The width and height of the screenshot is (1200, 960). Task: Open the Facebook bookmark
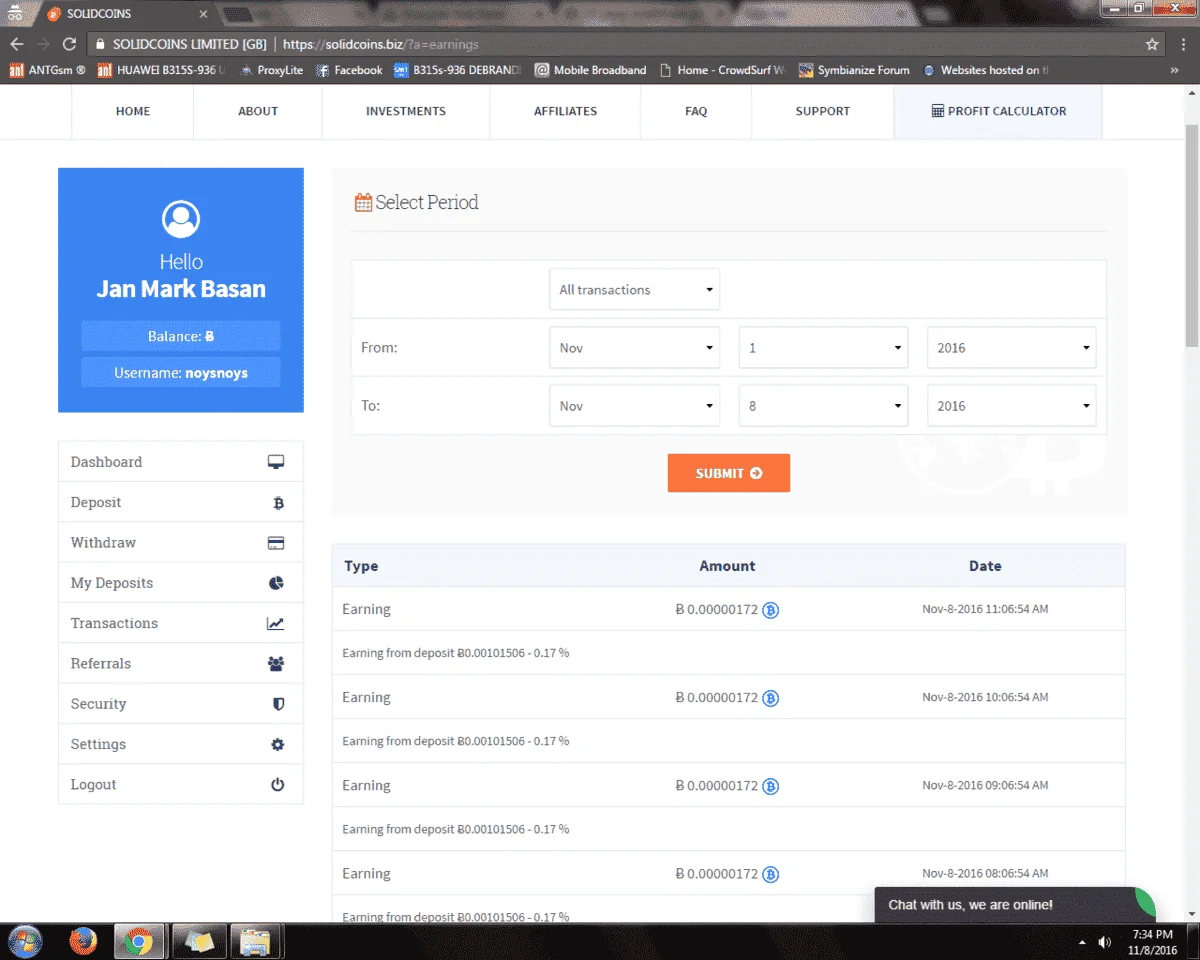click(349, 70)
